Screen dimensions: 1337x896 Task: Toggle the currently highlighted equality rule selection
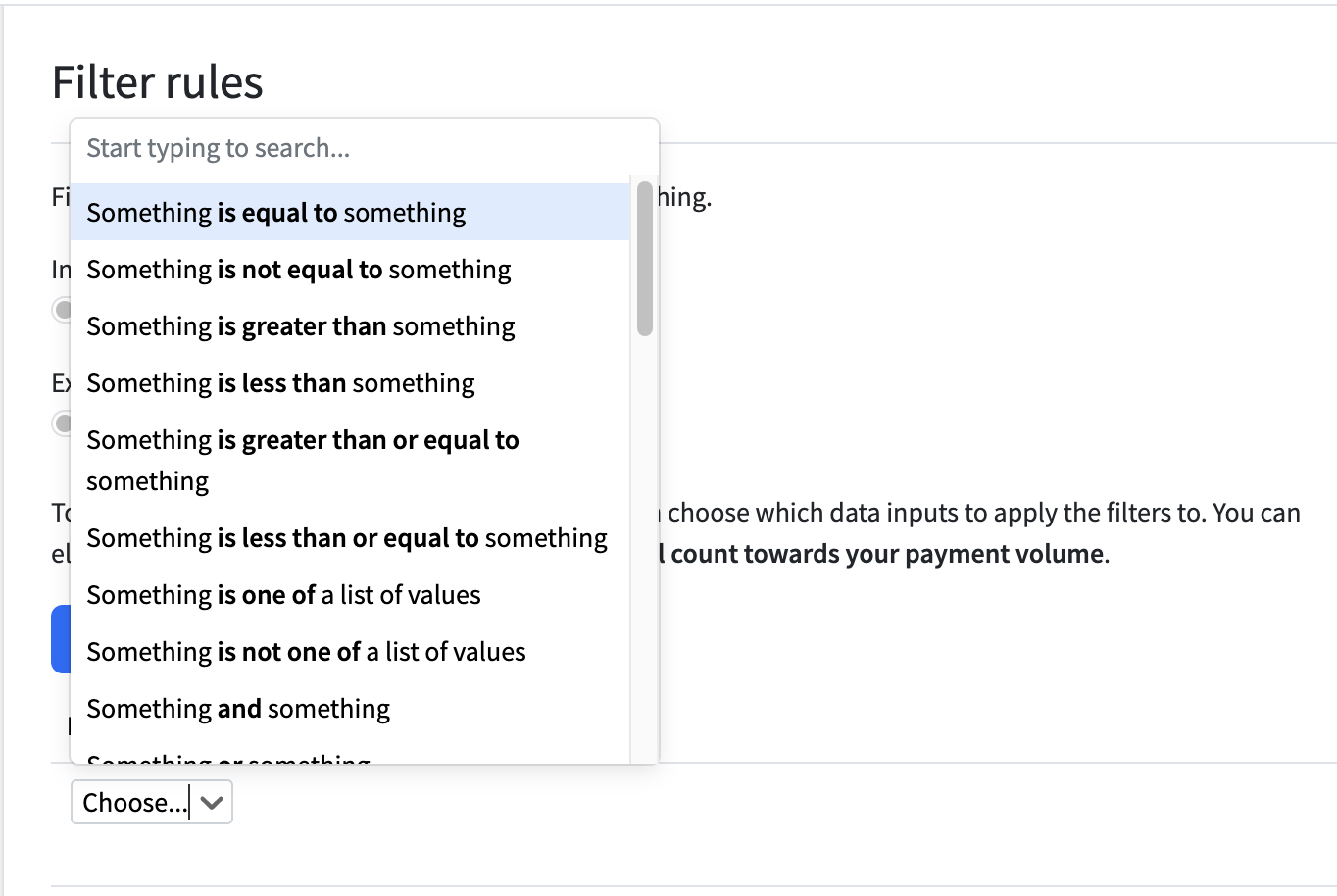click(275, 212)
